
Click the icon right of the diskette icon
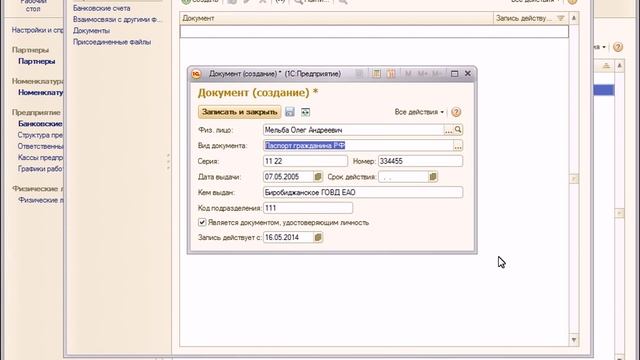coord(305,112)
